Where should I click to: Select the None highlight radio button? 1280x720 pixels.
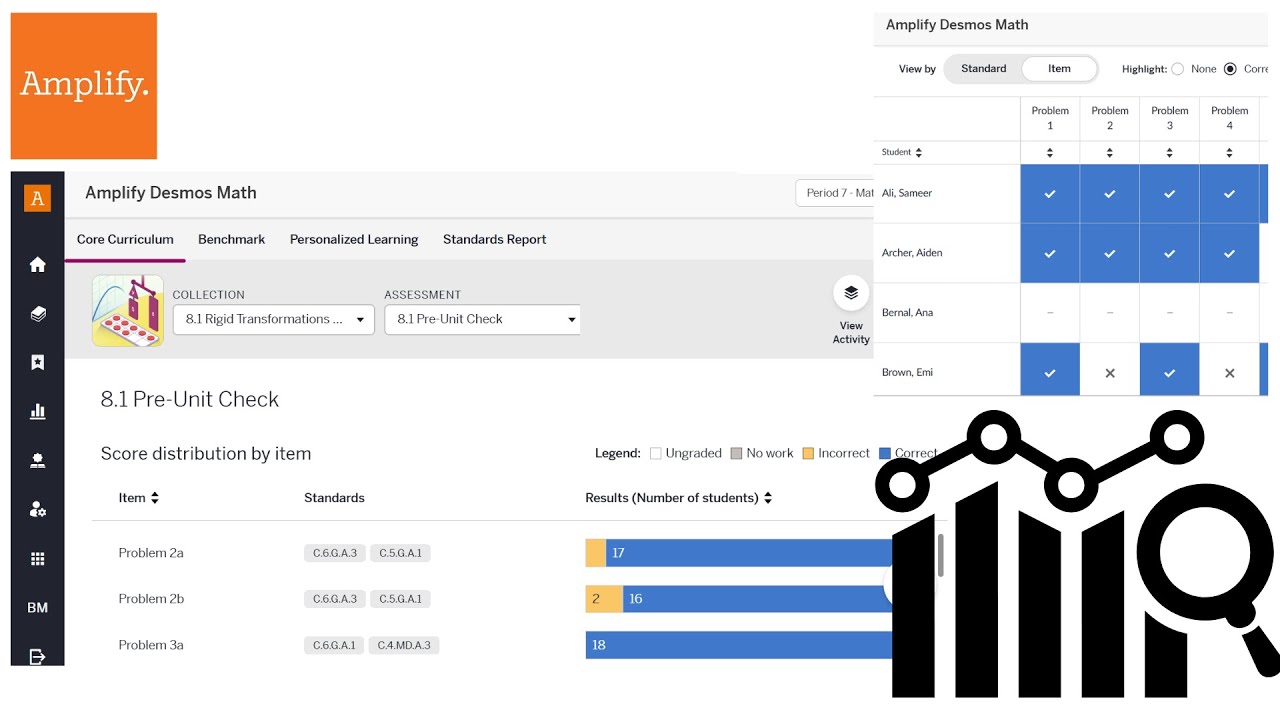(1177, 69)
